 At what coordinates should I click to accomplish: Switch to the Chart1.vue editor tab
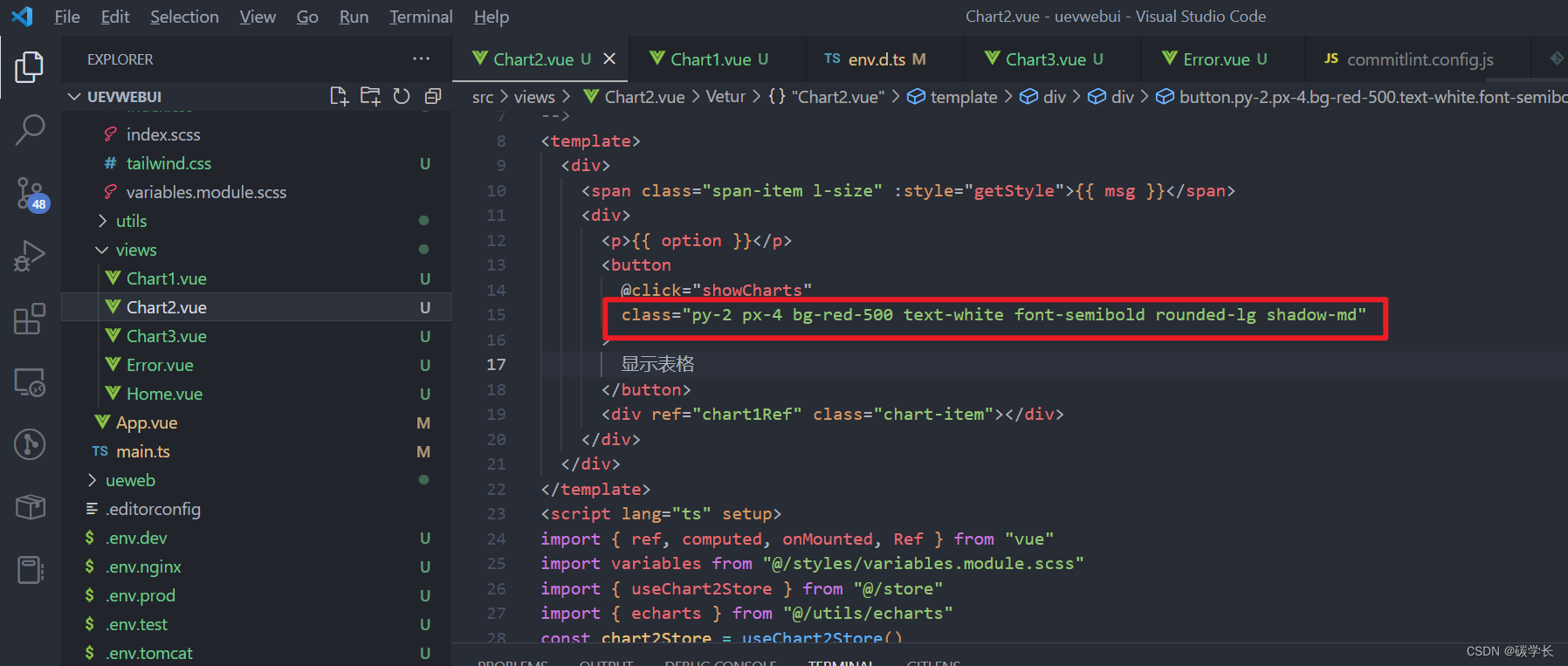tap(716, 59)
